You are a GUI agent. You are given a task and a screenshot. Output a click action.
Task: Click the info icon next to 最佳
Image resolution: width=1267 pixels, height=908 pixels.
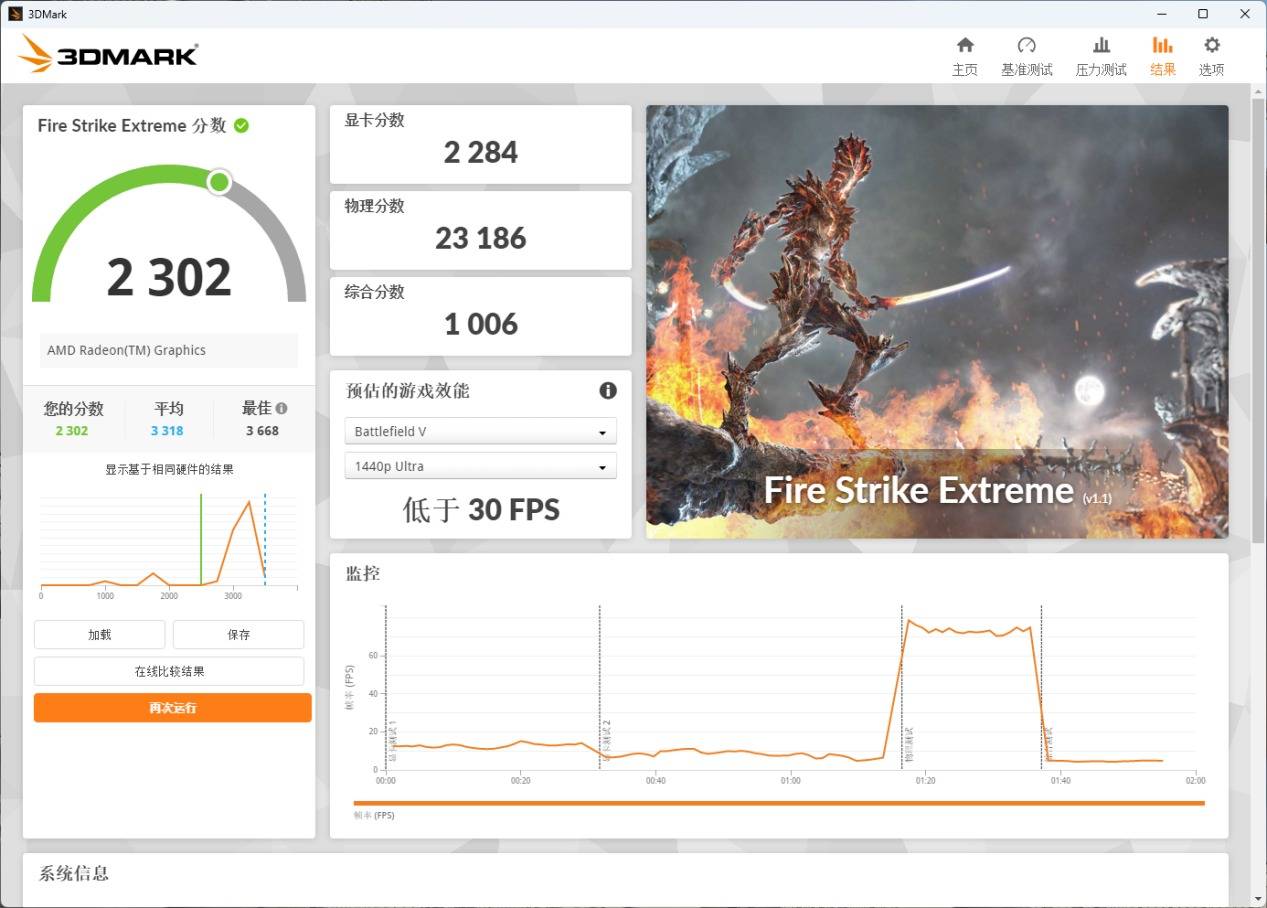(x=282, y=409)
